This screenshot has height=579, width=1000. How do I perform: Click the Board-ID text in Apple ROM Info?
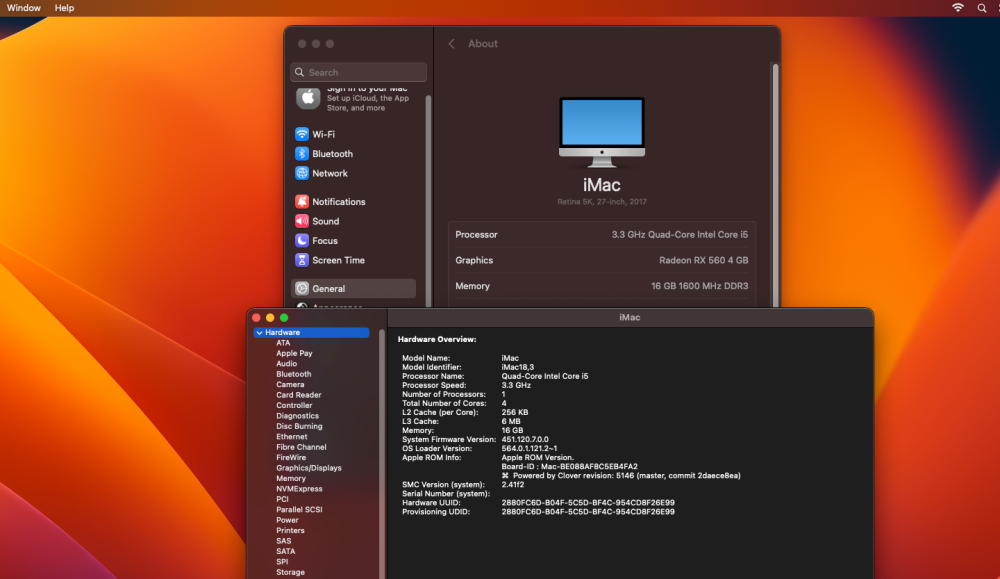click(x=570, y=467)
